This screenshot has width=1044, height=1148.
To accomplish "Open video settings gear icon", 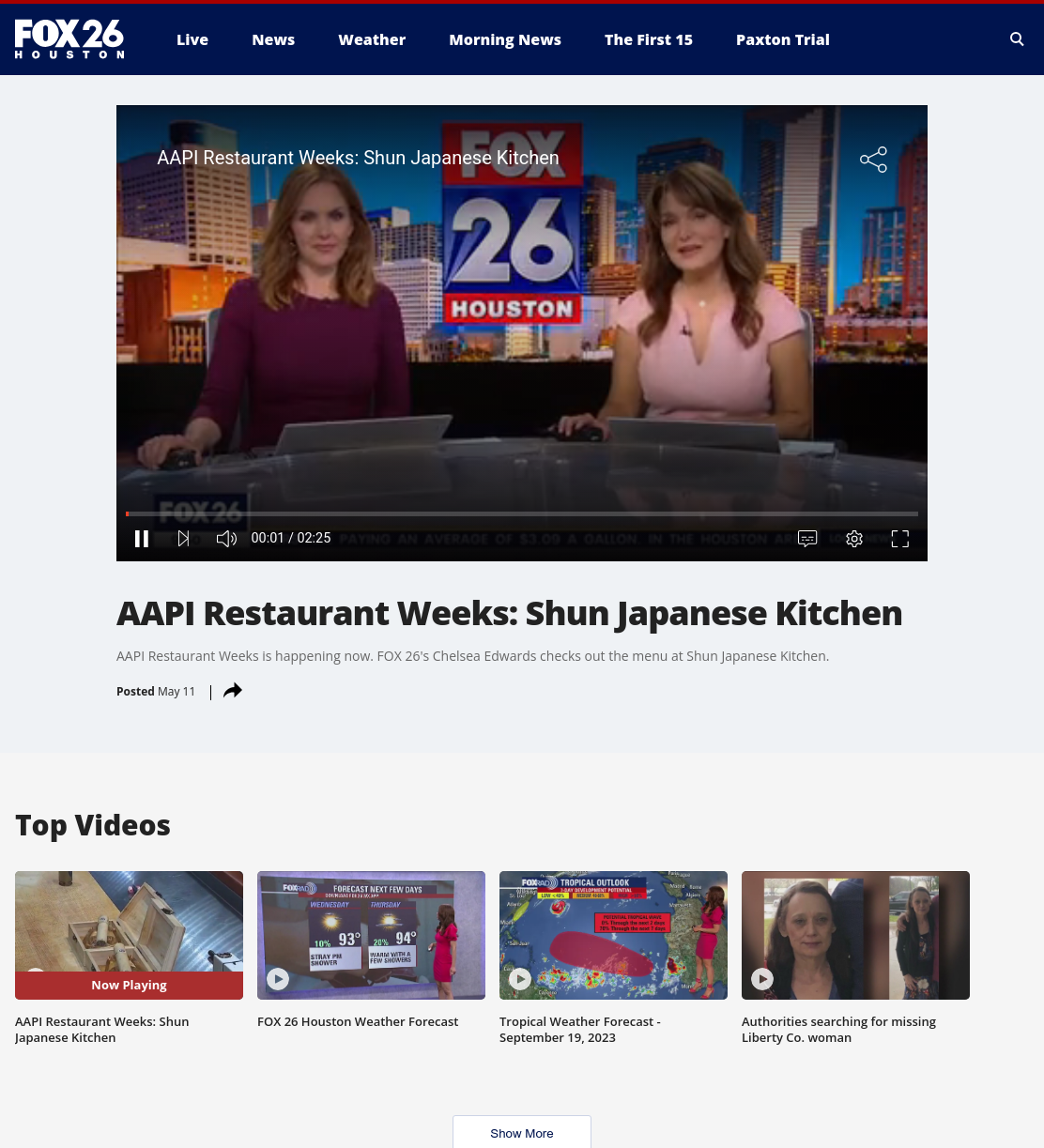I will pyautogui.click(x=854, y=539).
